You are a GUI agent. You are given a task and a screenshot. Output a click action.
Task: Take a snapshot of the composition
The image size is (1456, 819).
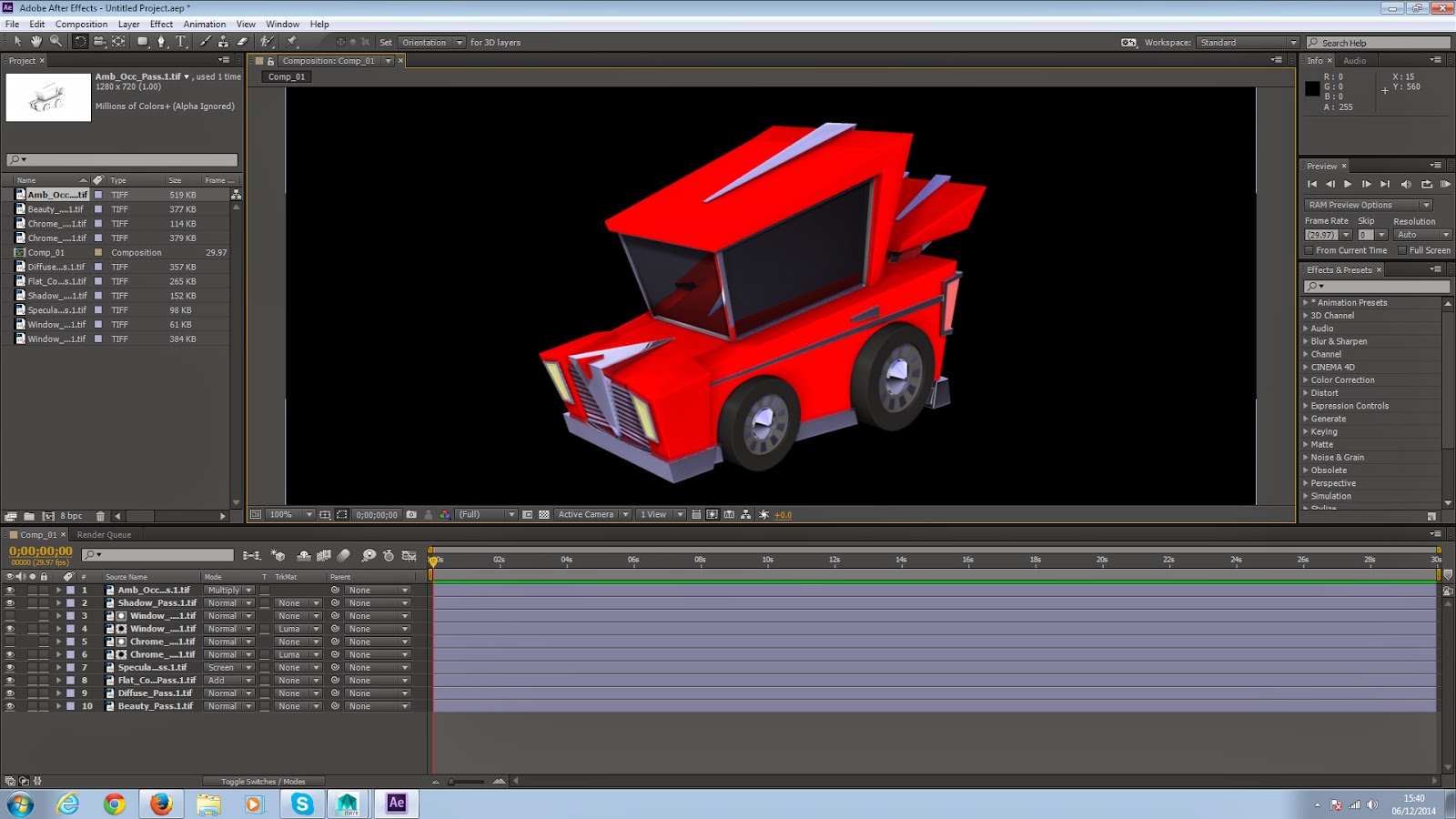(x=411, y=515)
